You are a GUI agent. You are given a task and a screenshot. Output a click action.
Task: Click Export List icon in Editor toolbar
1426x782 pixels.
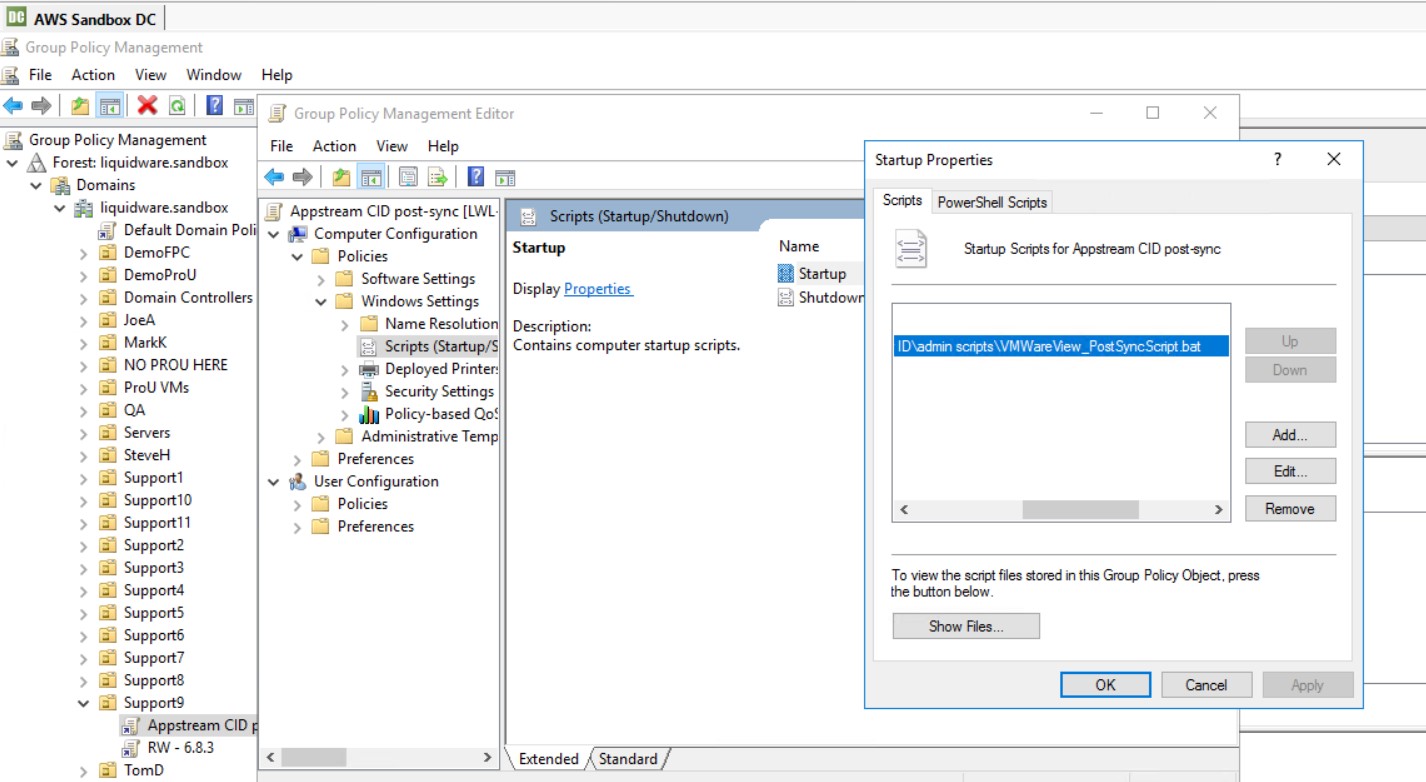pyautogui.click(x=437, y=178)
